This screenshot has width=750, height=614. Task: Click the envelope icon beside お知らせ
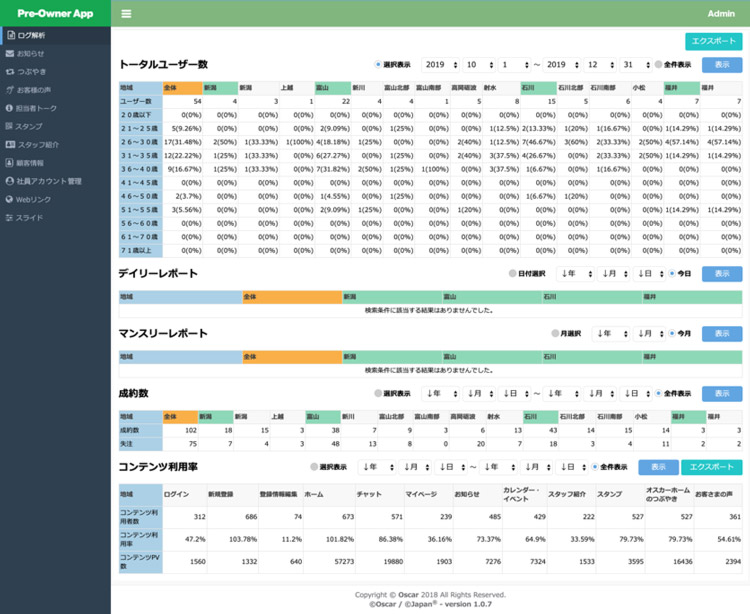coord(10,54)
